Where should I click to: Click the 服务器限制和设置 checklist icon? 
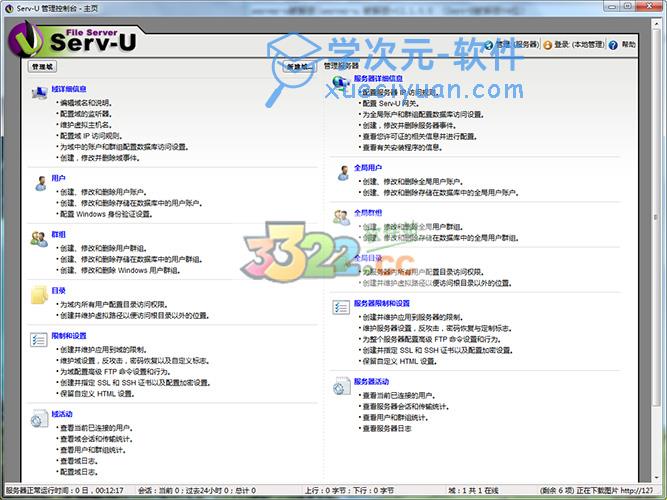tap(341, 307)
